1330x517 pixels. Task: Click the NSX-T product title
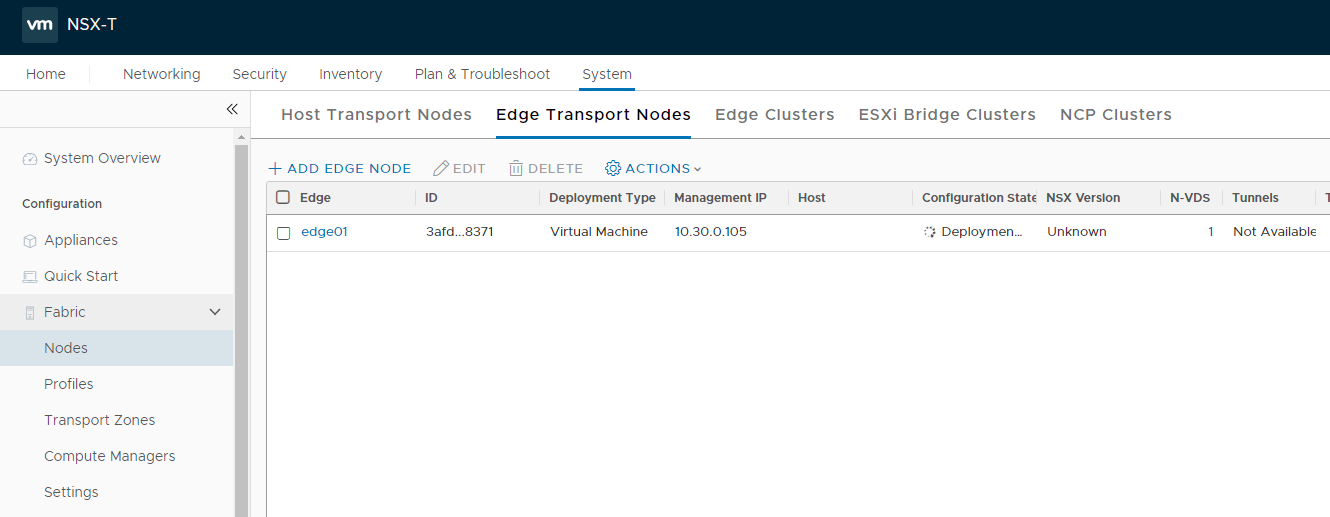point(92,24)
